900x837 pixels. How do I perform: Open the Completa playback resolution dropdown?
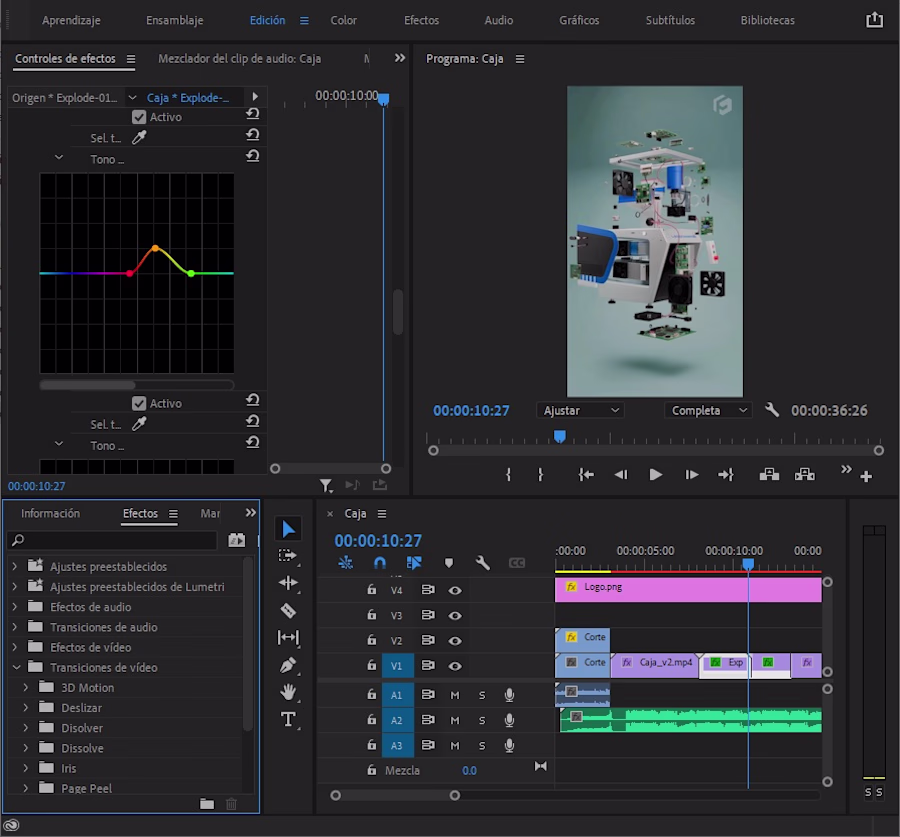(x=708, y=410)
